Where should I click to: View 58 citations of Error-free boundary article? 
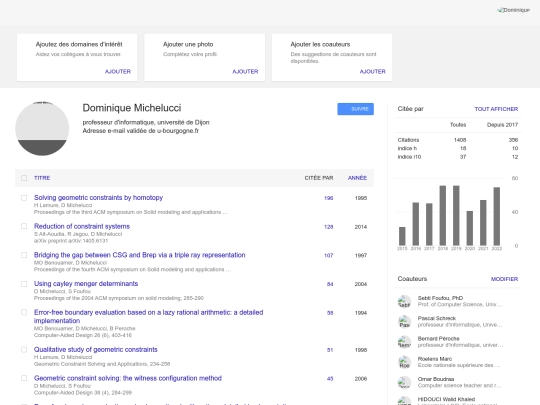(330, 313)
